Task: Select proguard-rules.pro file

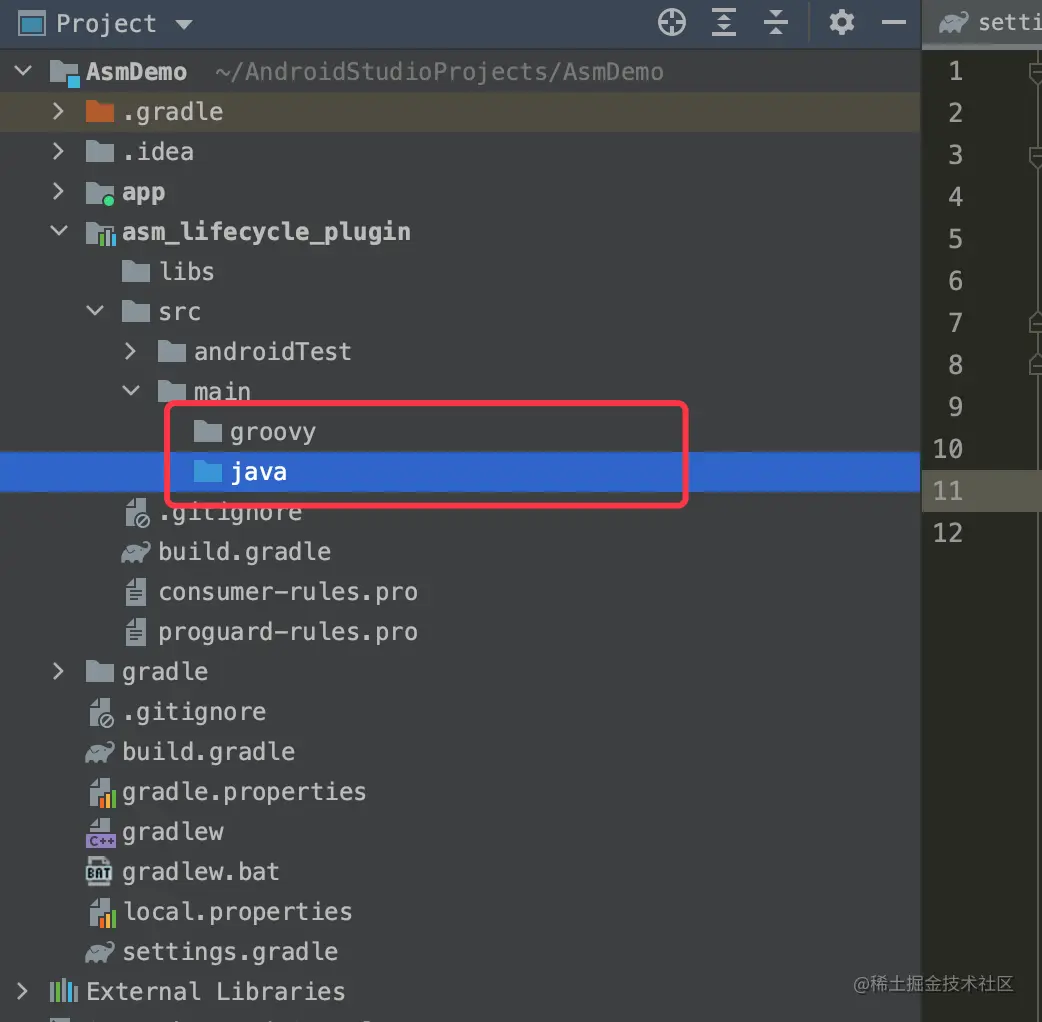Action: [460, 631]
